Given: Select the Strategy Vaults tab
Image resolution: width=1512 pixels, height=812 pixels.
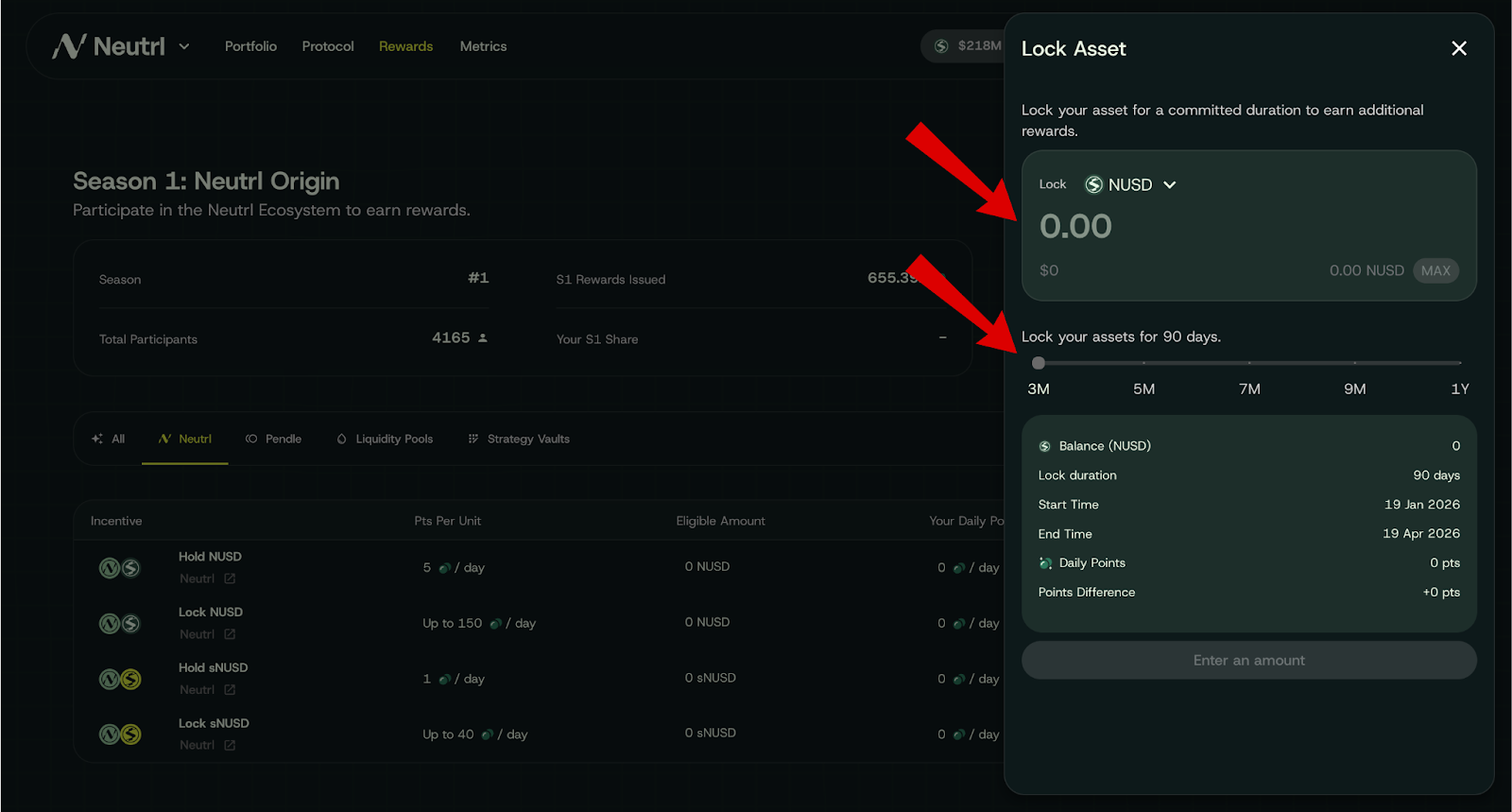Looking at the screenshot, I should pyautogui.click(x=519, y=439).
